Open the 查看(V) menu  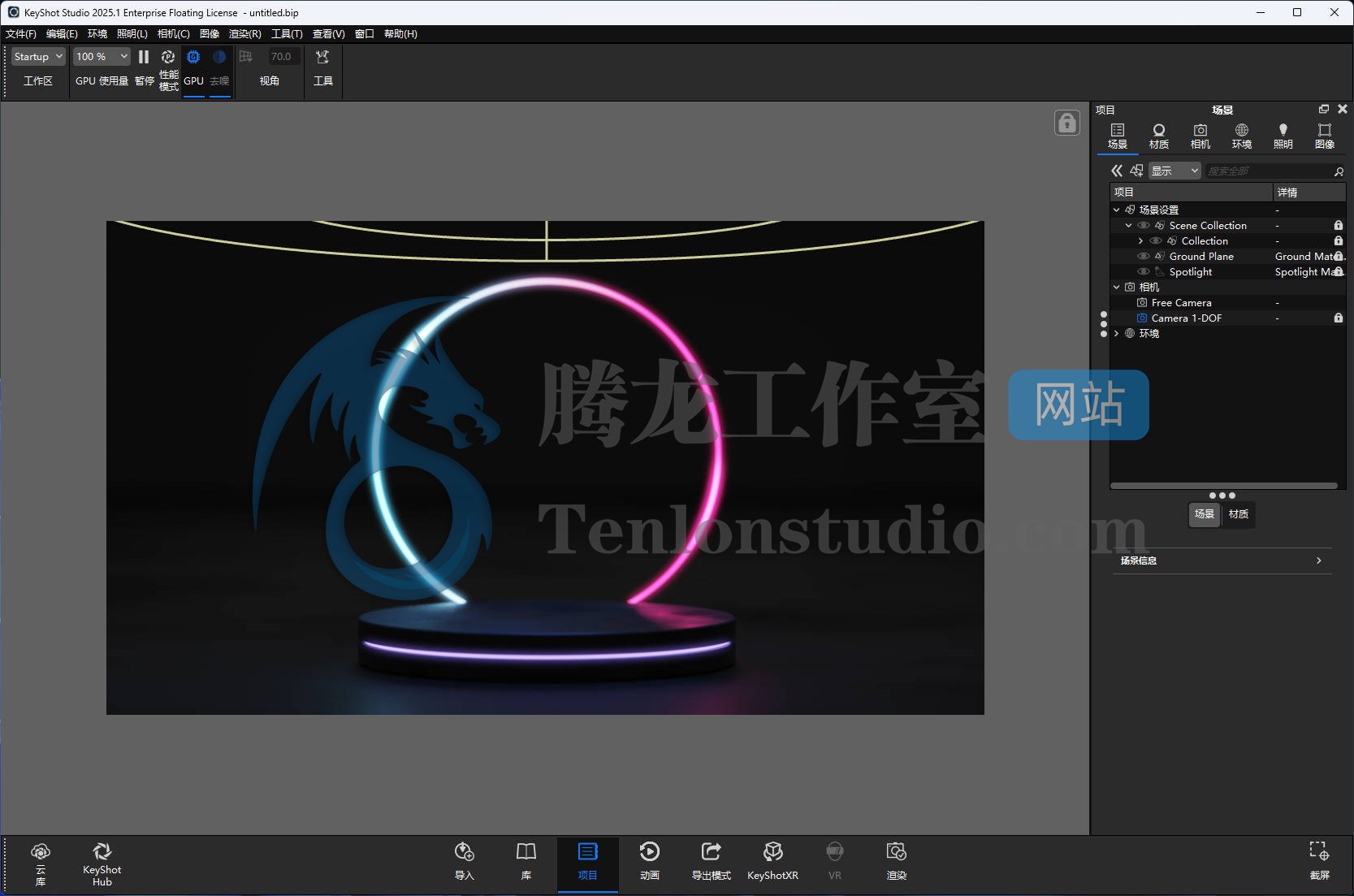coord(329,34)
